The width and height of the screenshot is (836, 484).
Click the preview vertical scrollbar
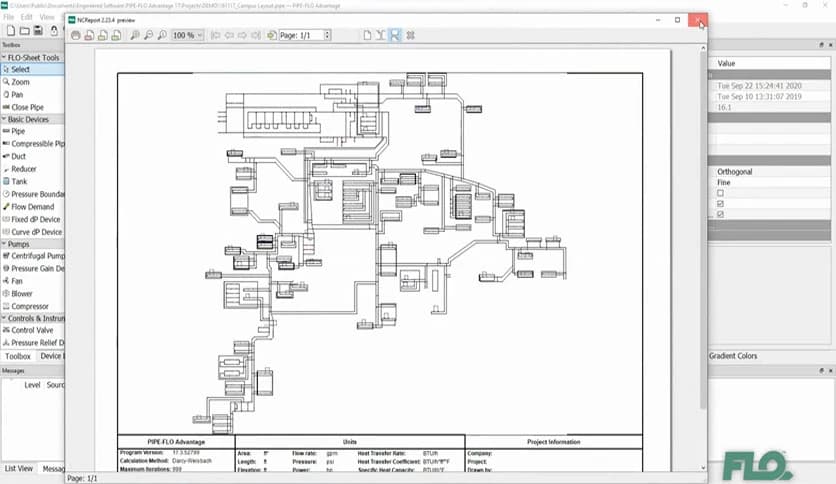pyautogui.click(x=703, y=231)
